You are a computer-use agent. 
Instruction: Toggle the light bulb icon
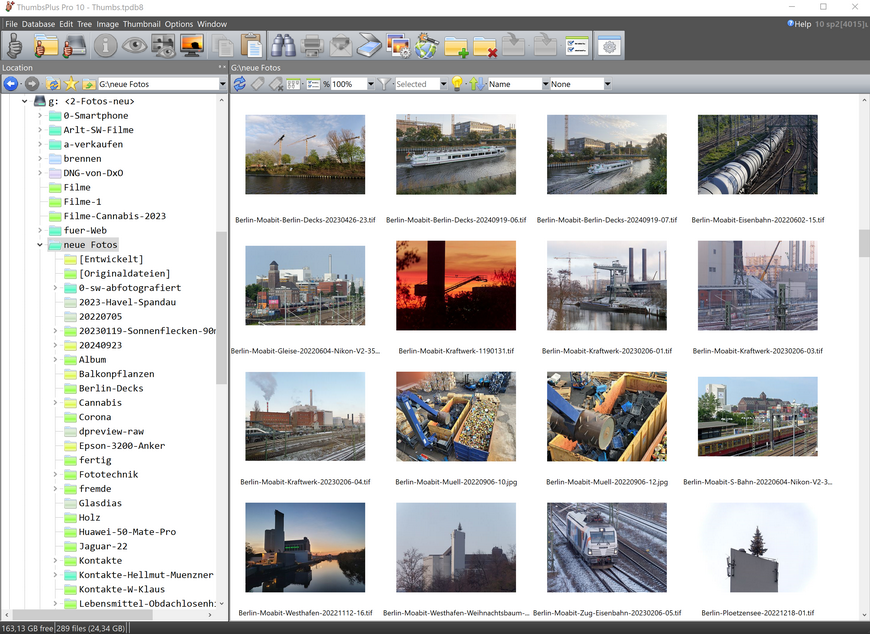[457, 84]
